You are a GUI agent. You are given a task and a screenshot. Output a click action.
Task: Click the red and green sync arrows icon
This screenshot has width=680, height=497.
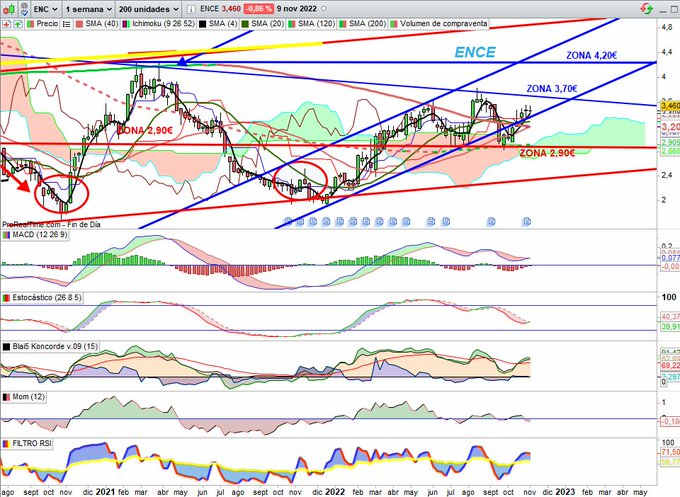[x=647, y=8]
